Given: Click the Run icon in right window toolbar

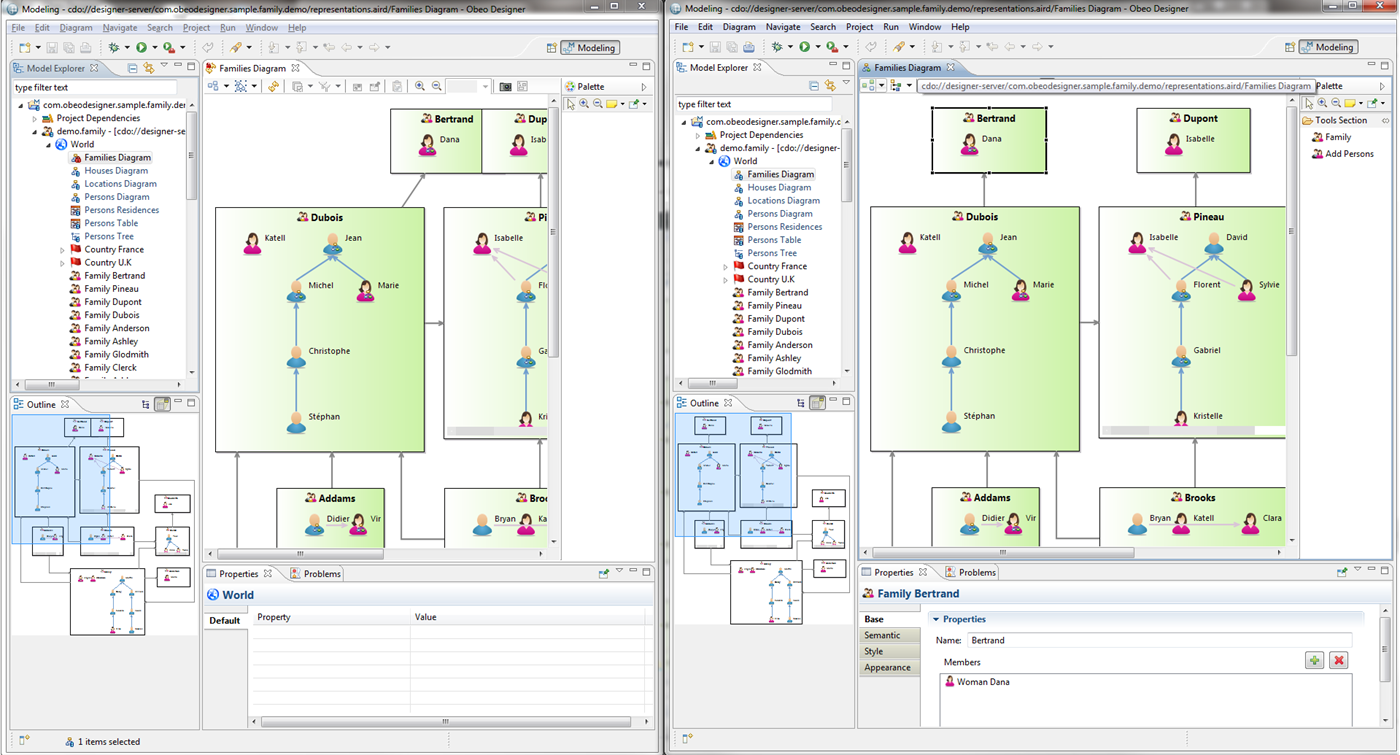Looking at the screenshot, I should tap(804, 47).
